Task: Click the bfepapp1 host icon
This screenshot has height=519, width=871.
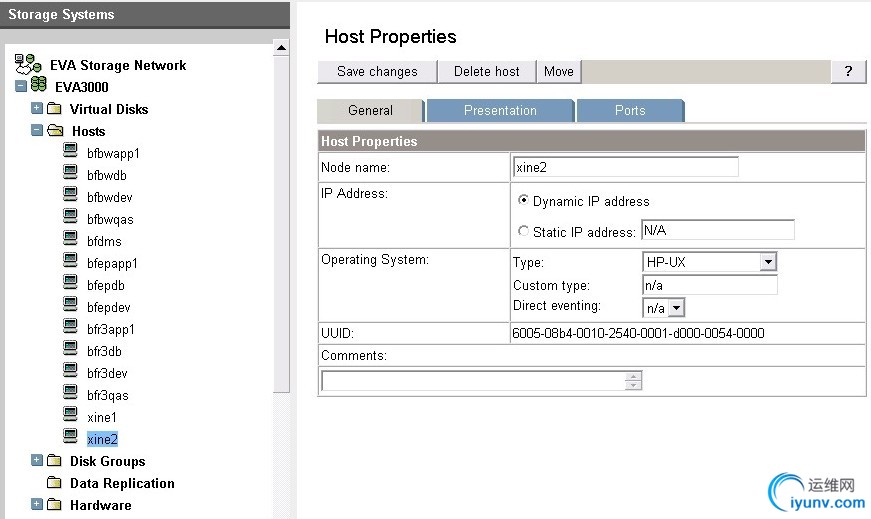Action: (x=71, y=260)
